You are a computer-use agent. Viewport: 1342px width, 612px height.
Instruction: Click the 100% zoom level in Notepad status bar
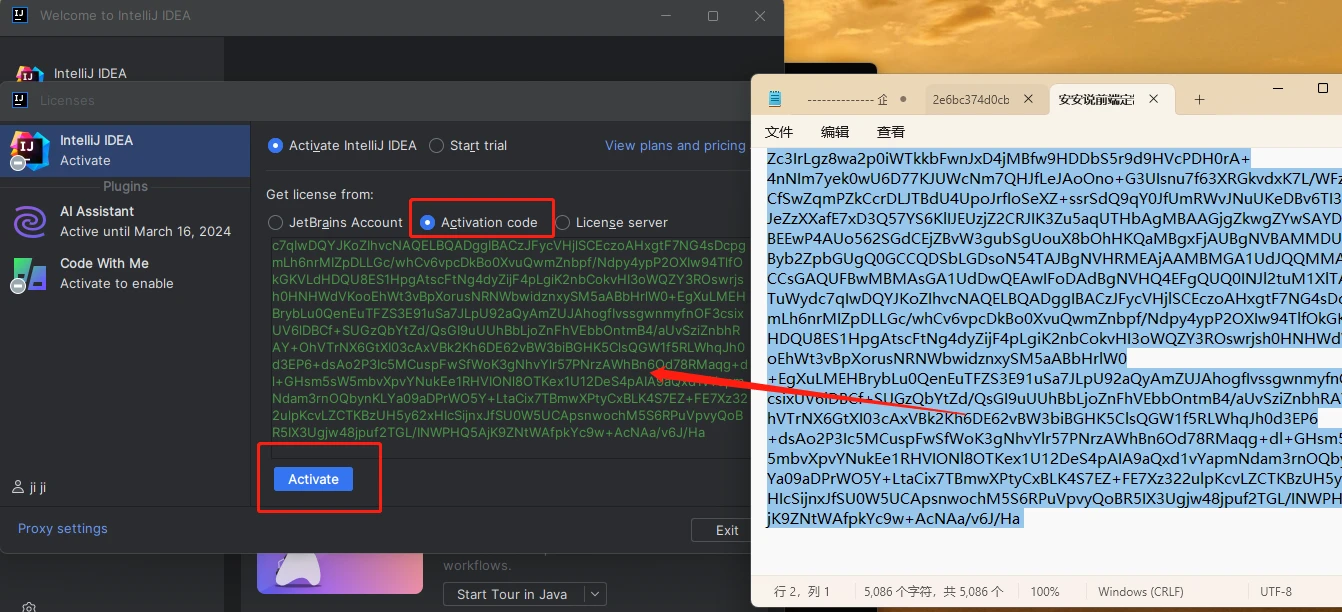(x=1045, y=592)
